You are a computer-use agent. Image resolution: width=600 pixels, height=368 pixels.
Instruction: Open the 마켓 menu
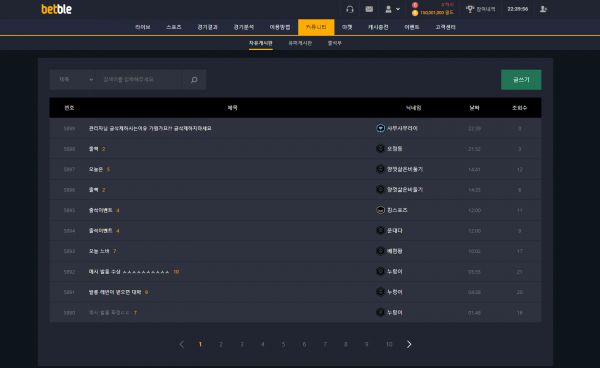coord(347,27)
